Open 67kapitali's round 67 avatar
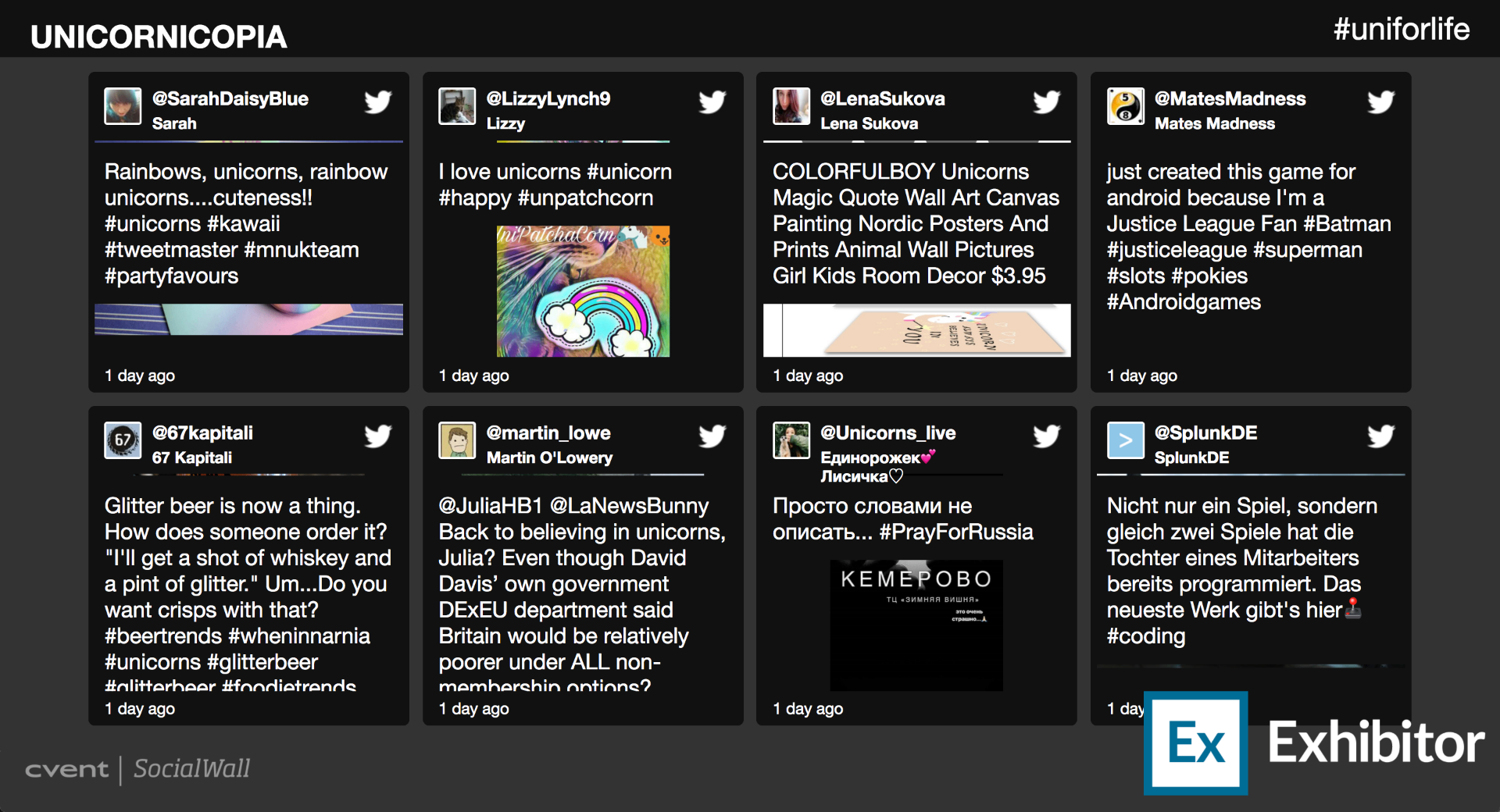The height and width of the screenshot is (812, 1500). point(123,440)
